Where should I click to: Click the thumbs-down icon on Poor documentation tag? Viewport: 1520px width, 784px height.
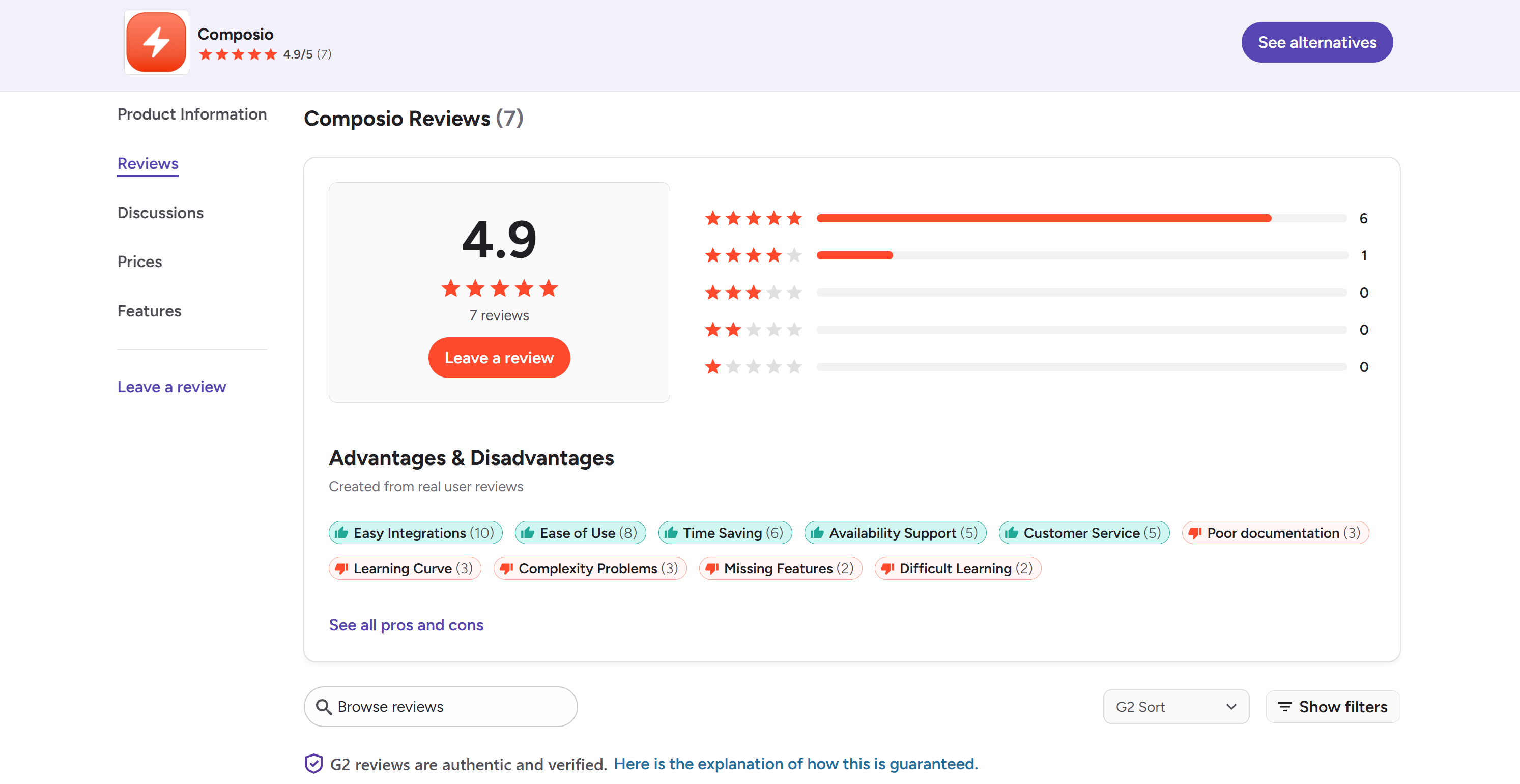[1196, 533]
